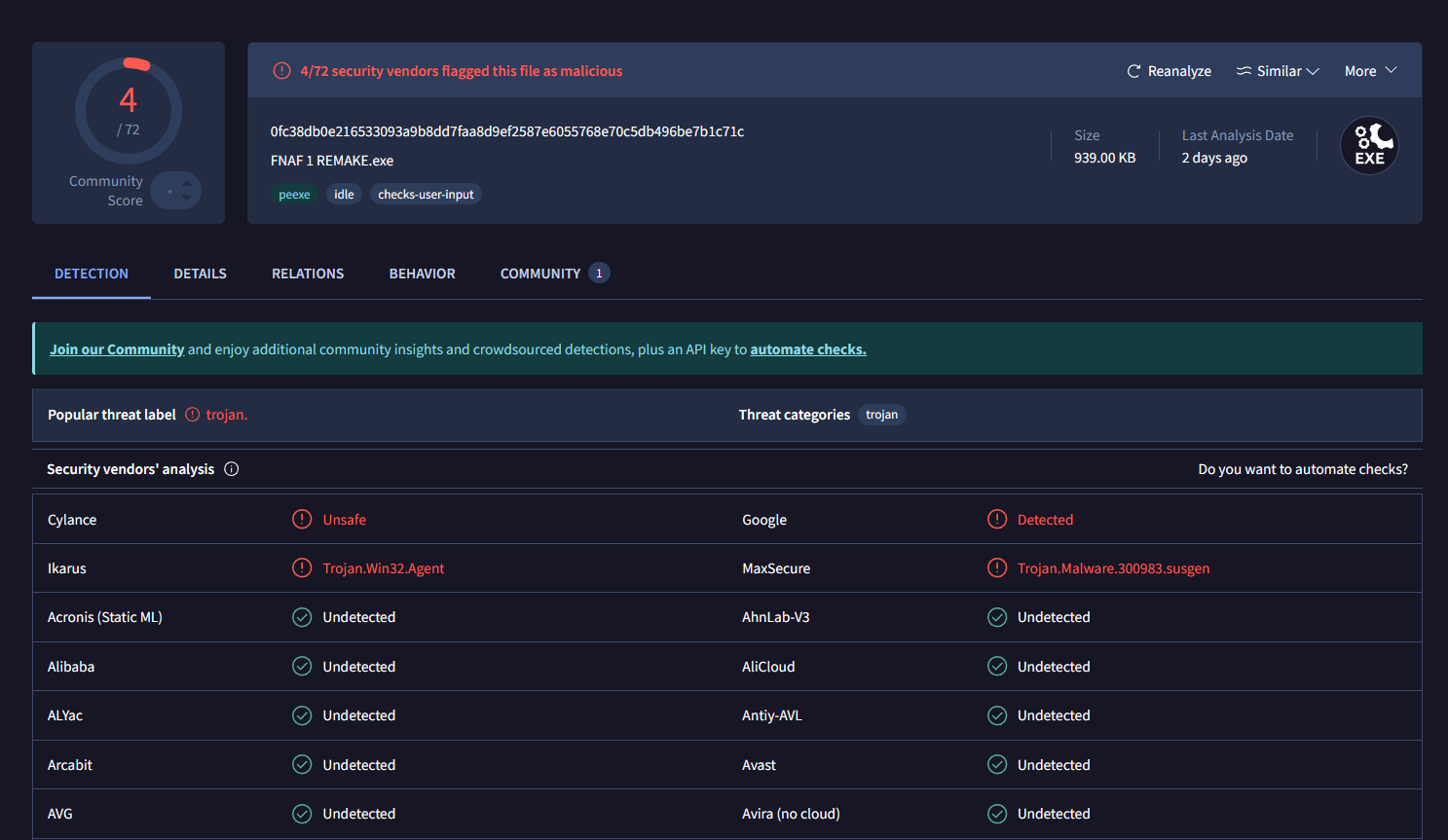Switch to the DETECTION tab
The width and height of the screenshot is (1448, 840).
(92, 274)
